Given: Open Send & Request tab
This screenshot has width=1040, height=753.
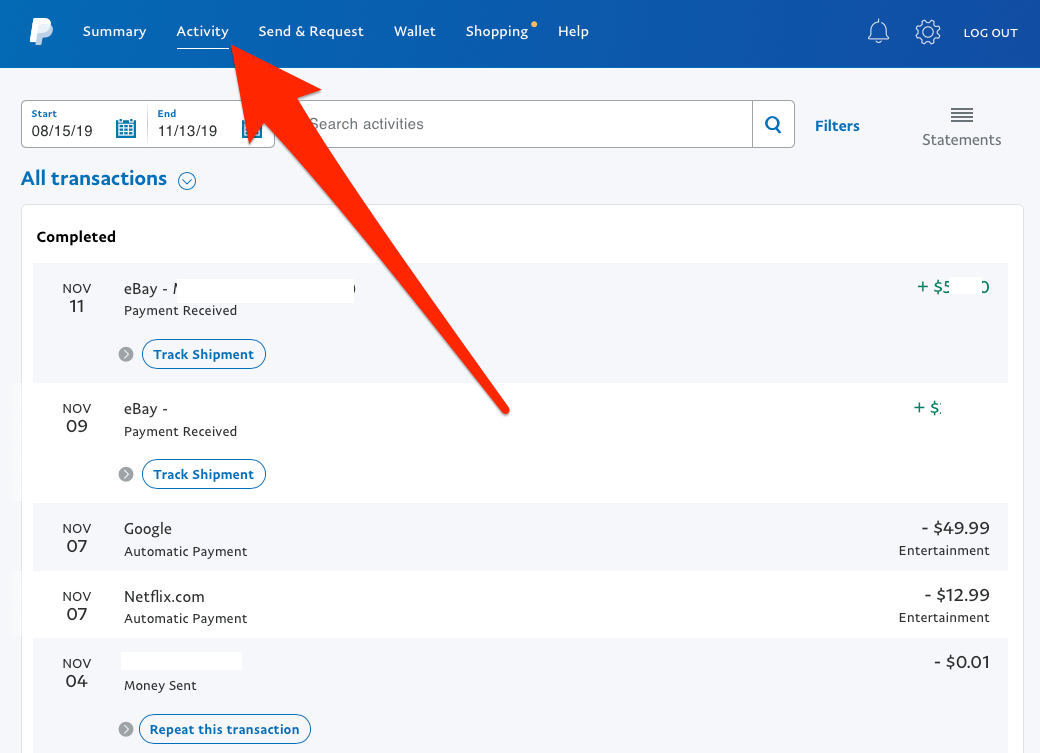Looking at the screenshot, I should [x=311, y=31].
